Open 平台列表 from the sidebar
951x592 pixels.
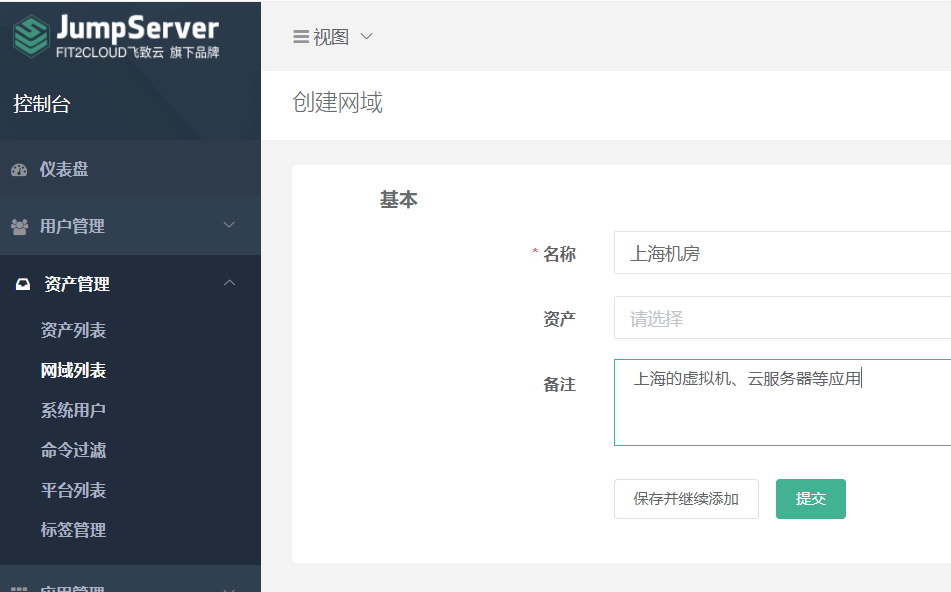click(x=73, y=490)
